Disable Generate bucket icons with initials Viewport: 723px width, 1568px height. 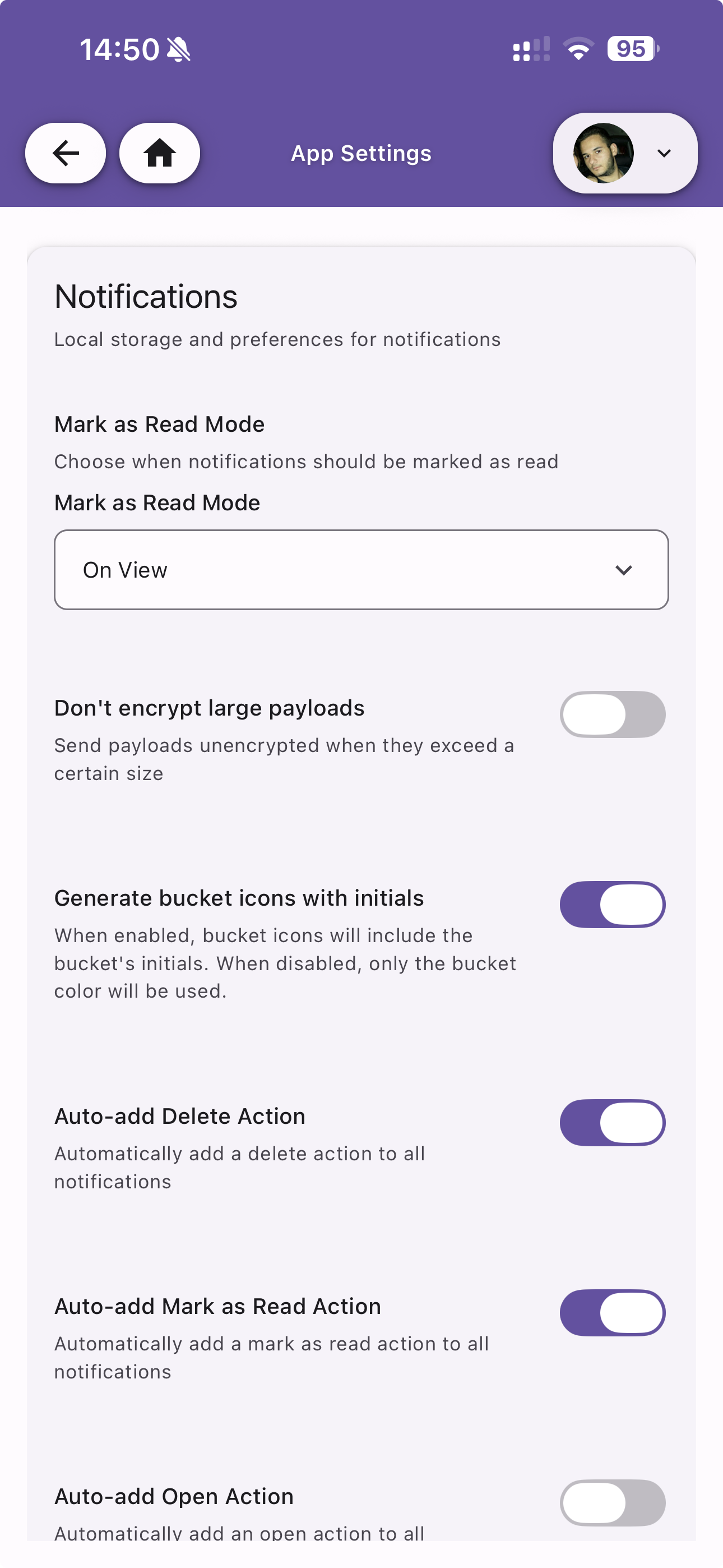[612, 905]
